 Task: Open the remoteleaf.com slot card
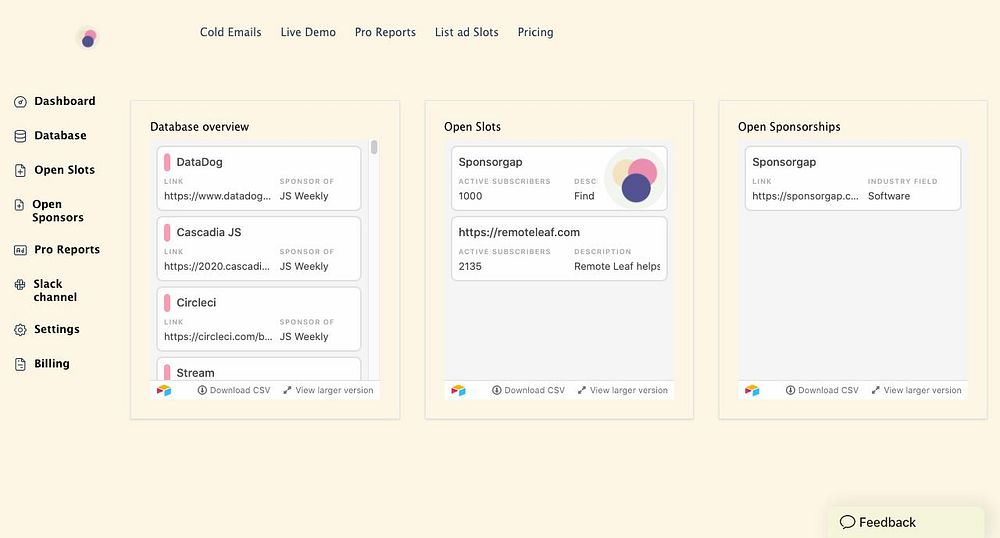(559, 249)
